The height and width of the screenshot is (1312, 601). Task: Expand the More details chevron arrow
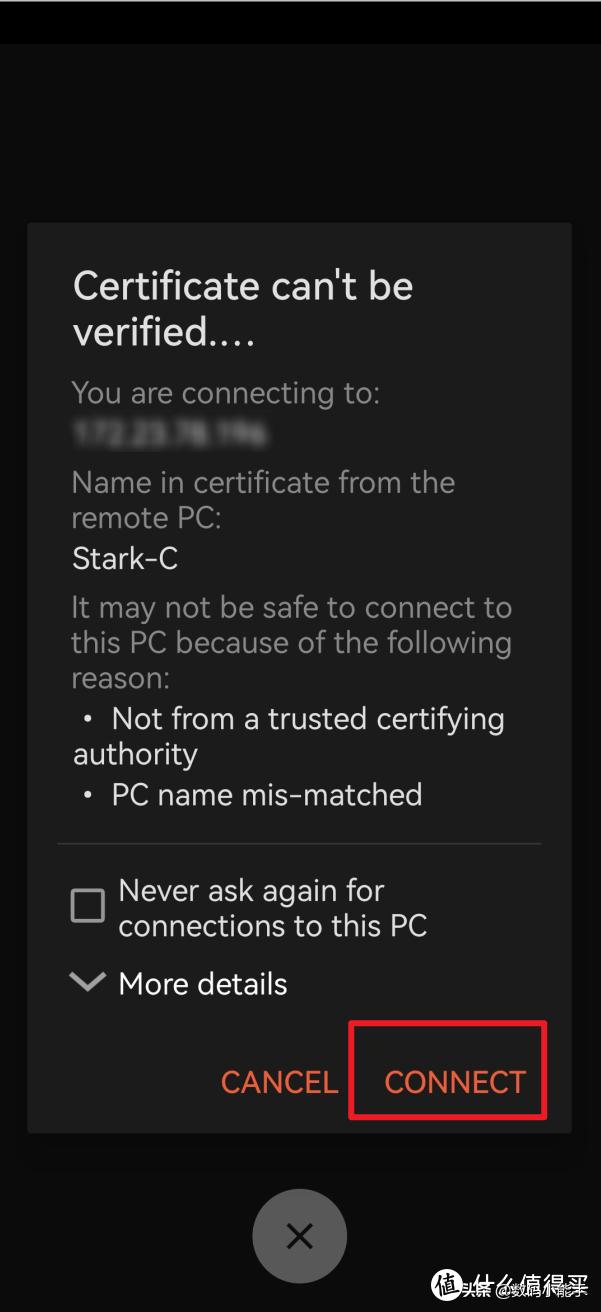pyautogui.click(x=88, y=982)
